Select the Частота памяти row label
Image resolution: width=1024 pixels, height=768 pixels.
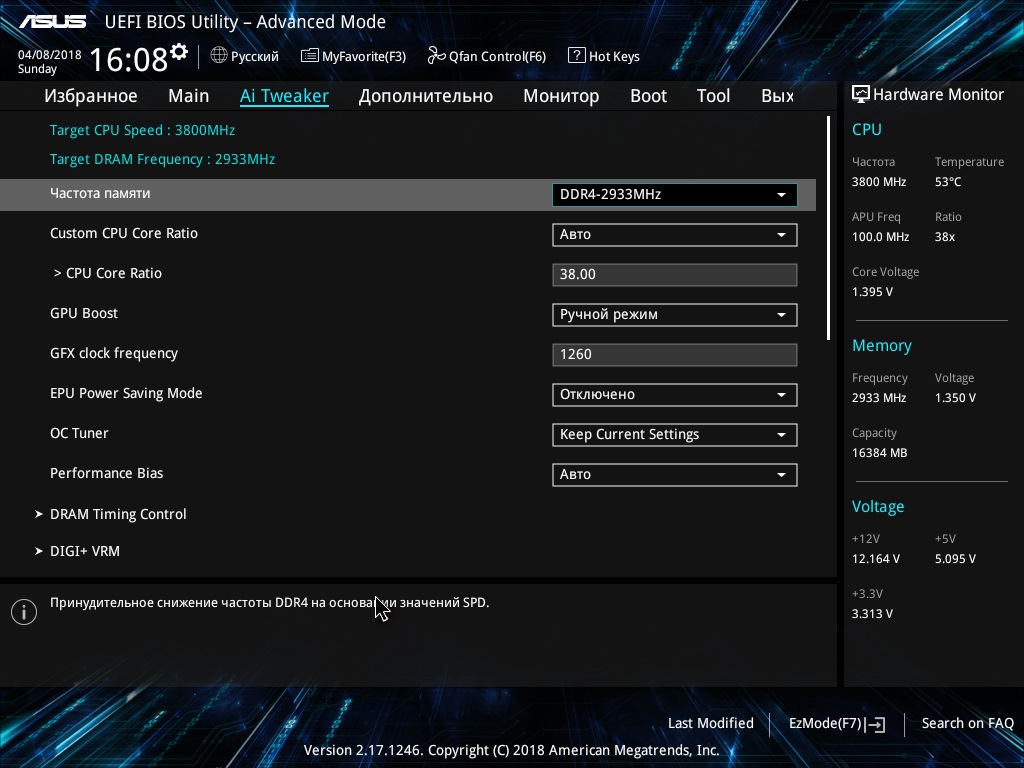click(x=100, y=193)
